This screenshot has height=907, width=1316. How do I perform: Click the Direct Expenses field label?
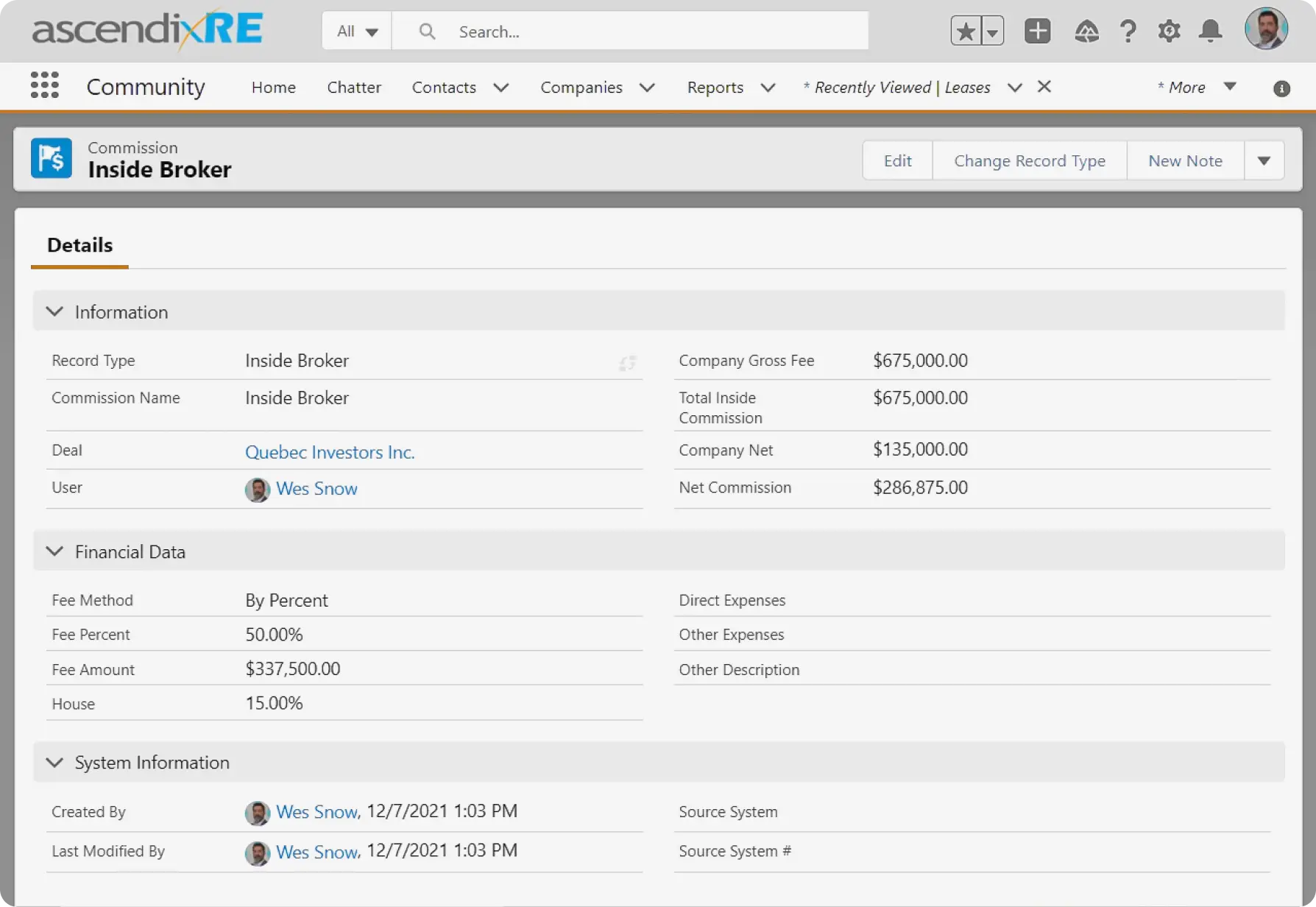tap(732, 600)
